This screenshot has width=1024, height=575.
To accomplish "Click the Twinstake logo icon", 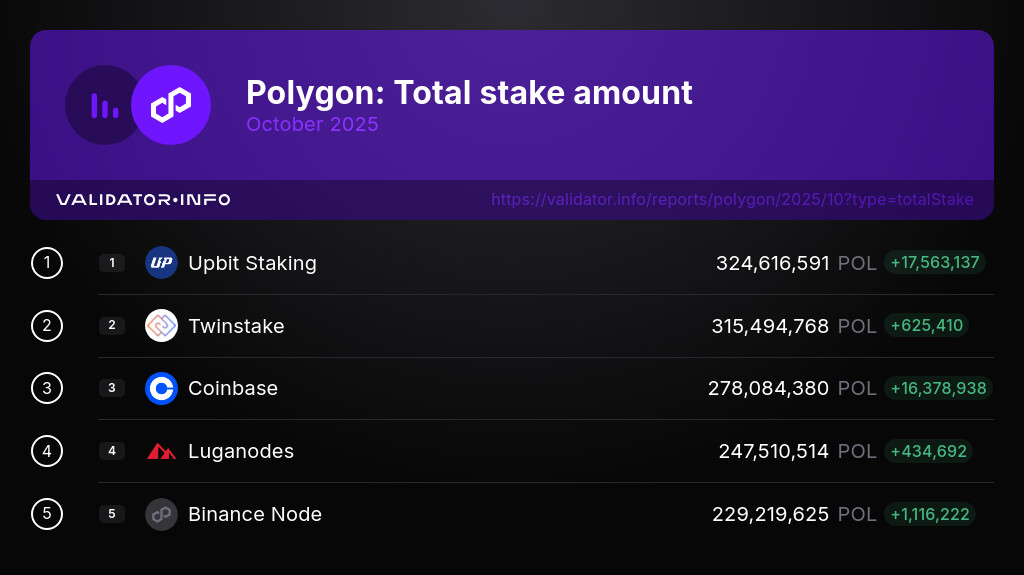I will point(161,326).
